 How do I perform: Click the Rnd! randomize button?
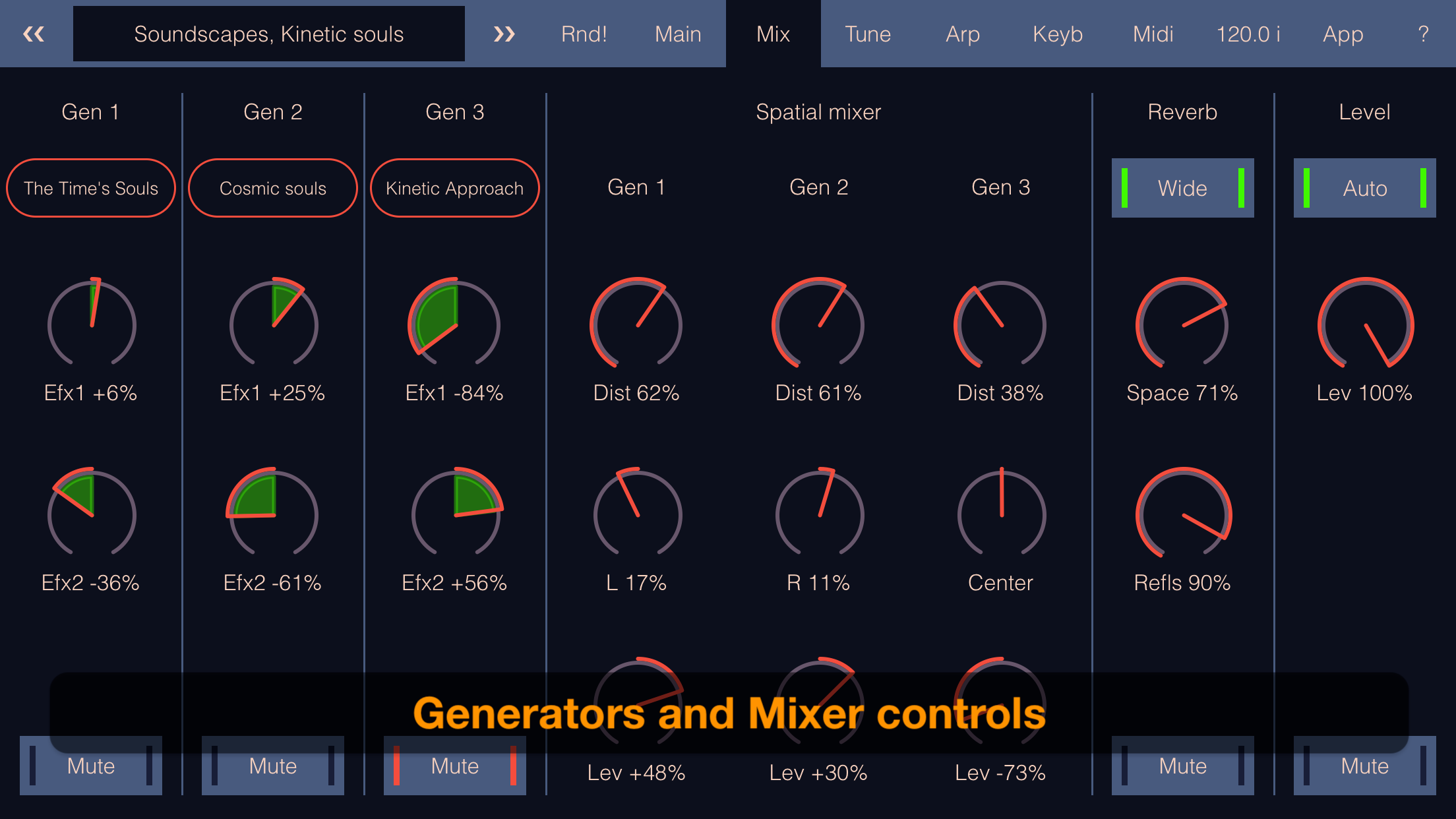coord(584,34)
